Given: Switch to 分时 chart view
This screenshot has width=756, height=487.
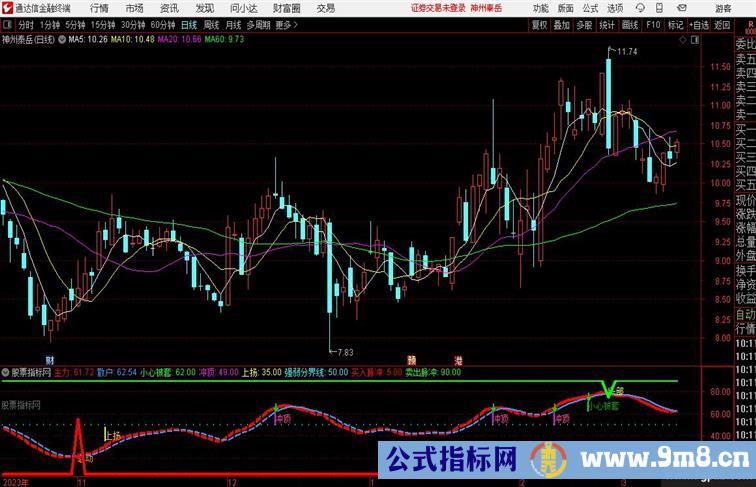Looking at the screenshot, I should point(26,25).
